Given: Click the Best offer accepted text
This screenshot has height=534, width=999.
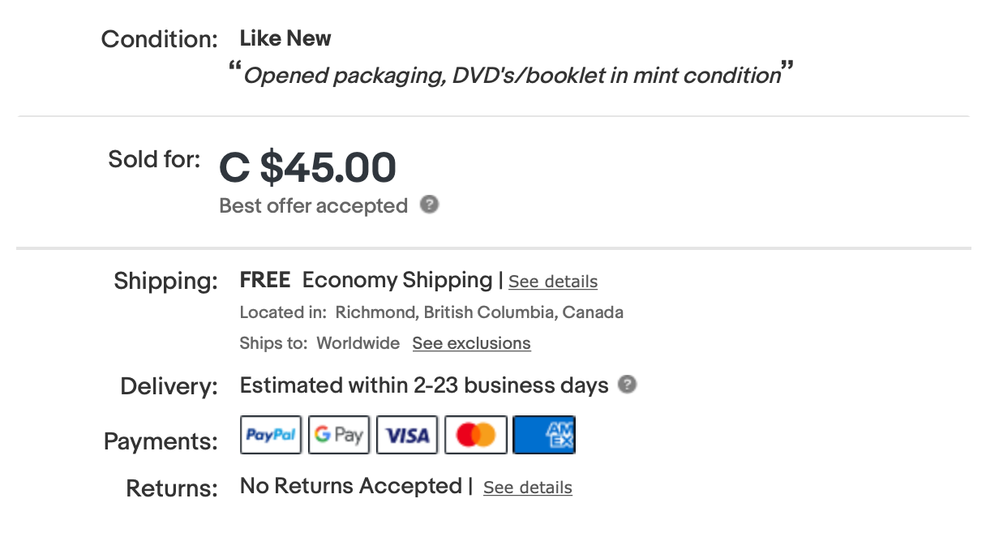Looking at the screenshot, I should click(x=313, y=206).
